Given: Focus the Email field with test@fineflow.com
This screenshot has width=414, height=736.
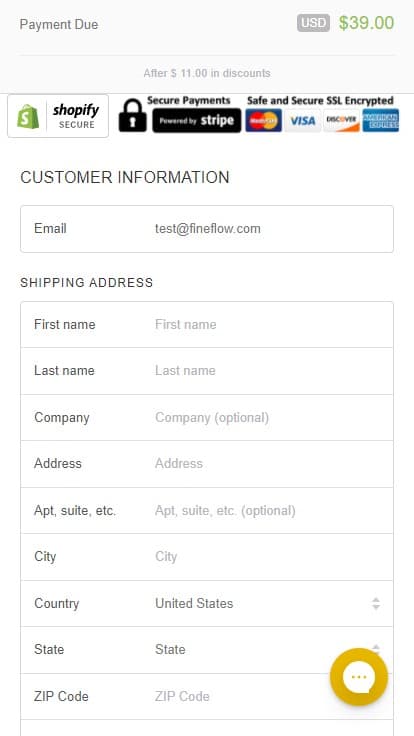Looking at the screenshot, I should 207,229.
